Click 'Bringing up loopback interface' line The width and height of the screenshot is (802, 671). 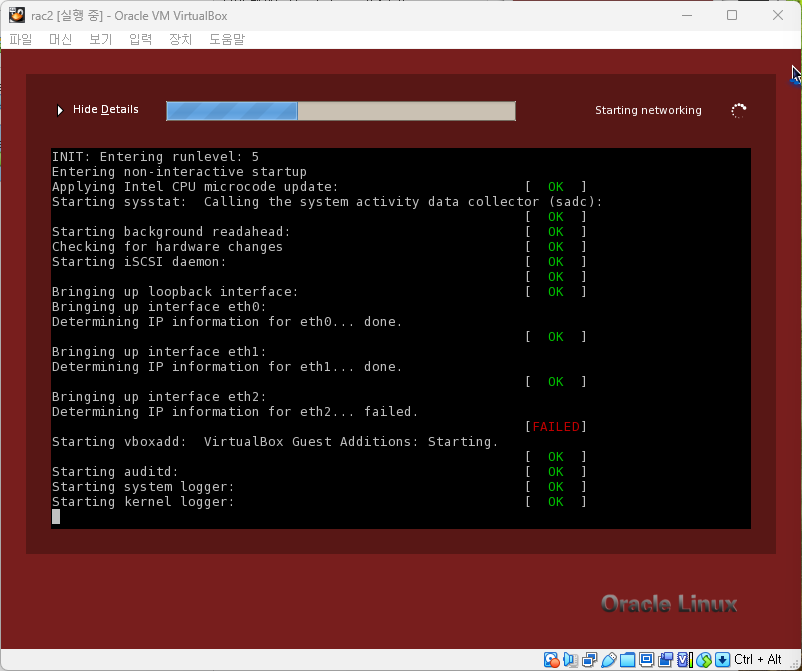pos(175,292)
